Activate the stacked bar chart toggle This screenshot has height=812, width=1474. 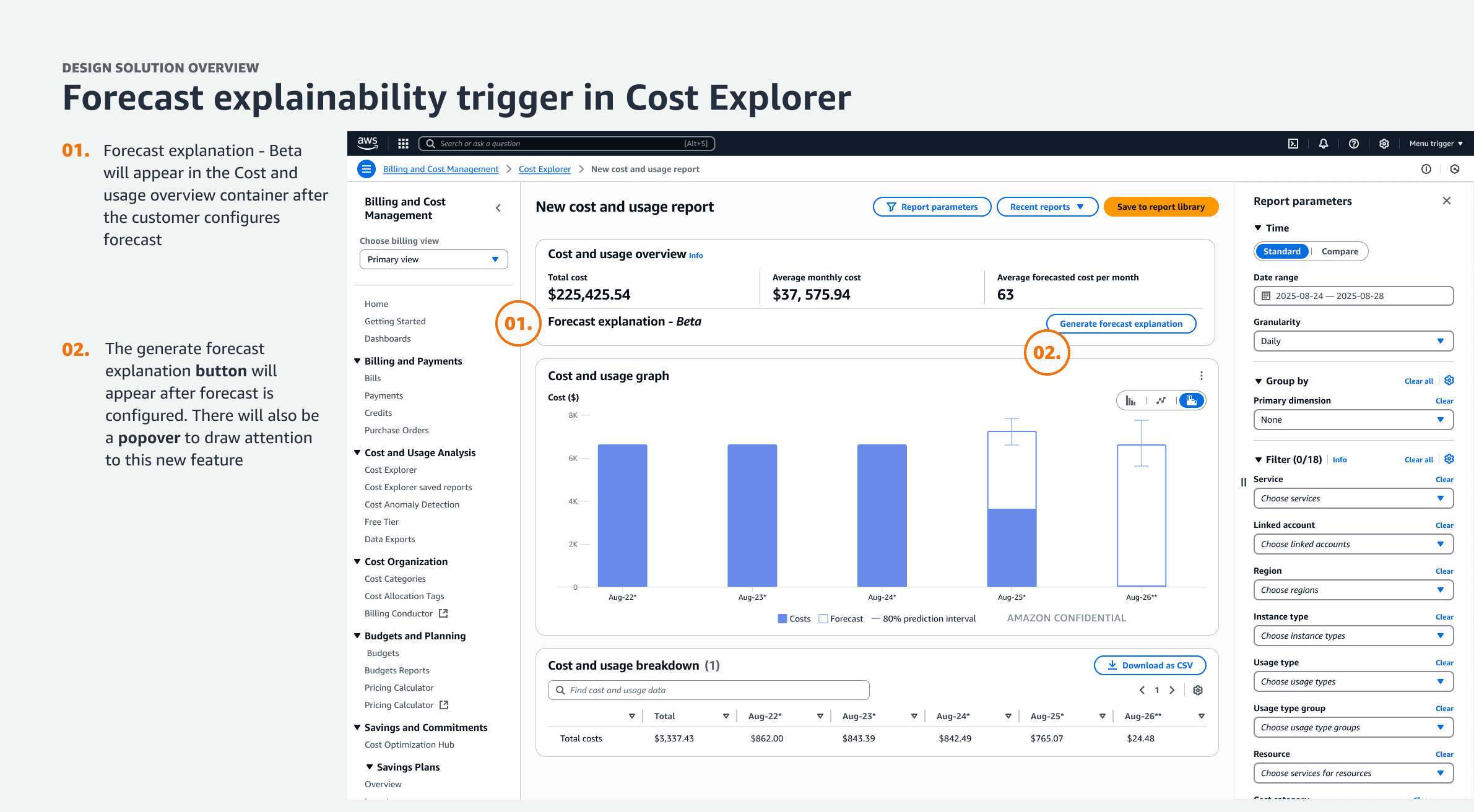point(1192,400)
